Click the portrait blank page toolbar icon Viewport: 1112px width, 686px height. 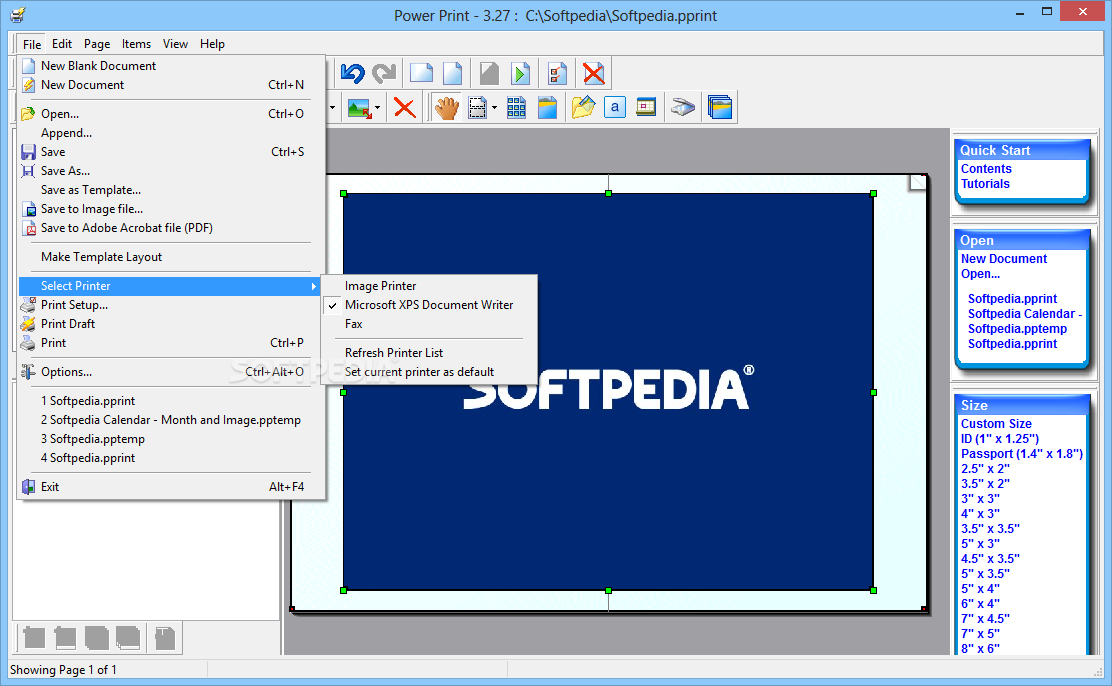click(452, 73)
